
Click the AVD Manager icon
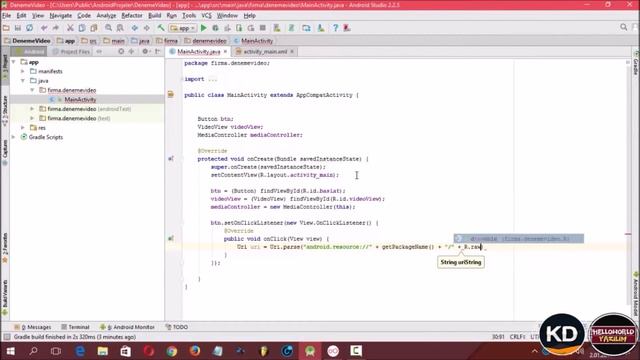coord(277,28)
